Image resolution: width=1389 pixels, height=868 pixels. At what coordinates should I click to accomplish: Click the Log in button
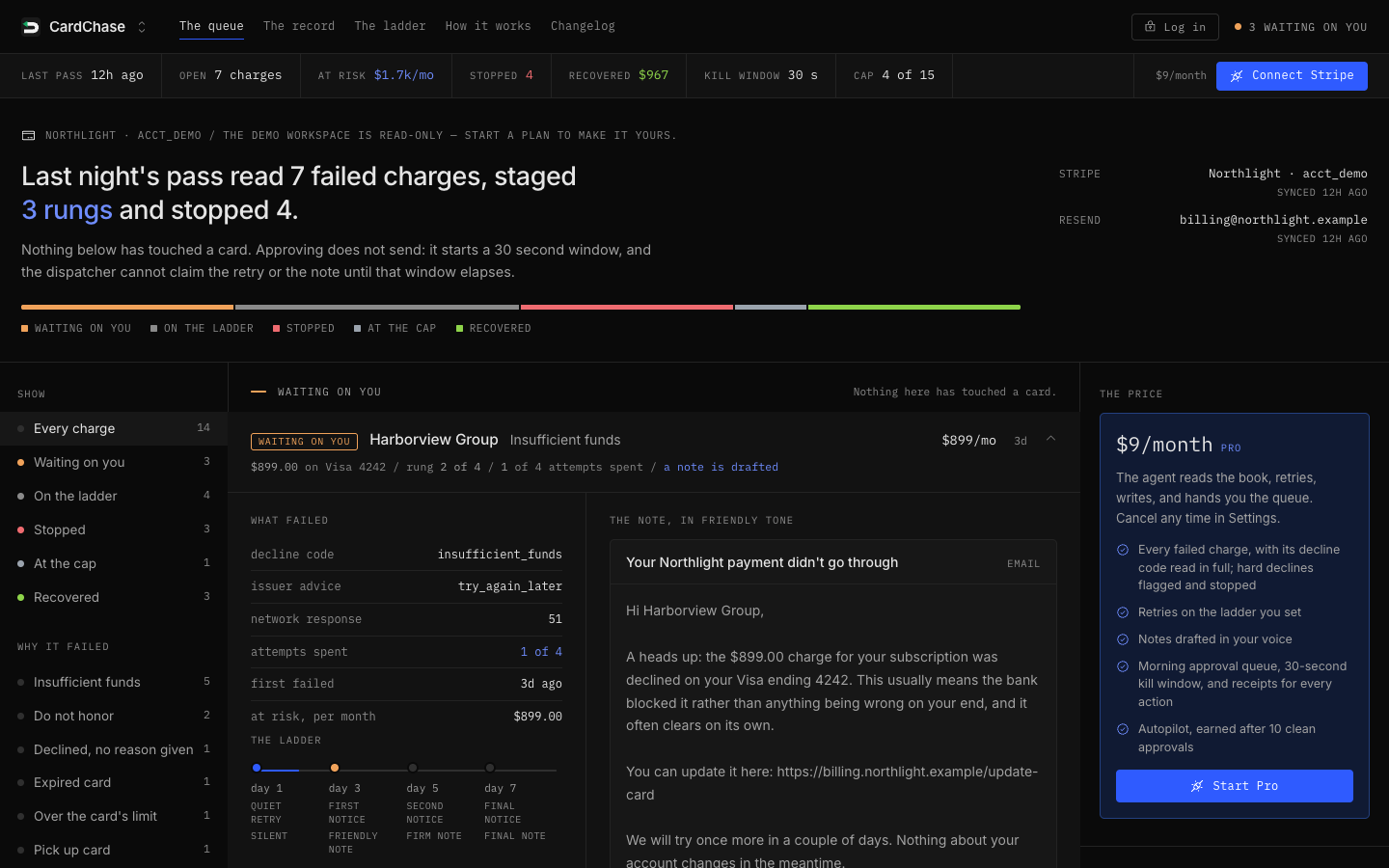(1175, 27)
